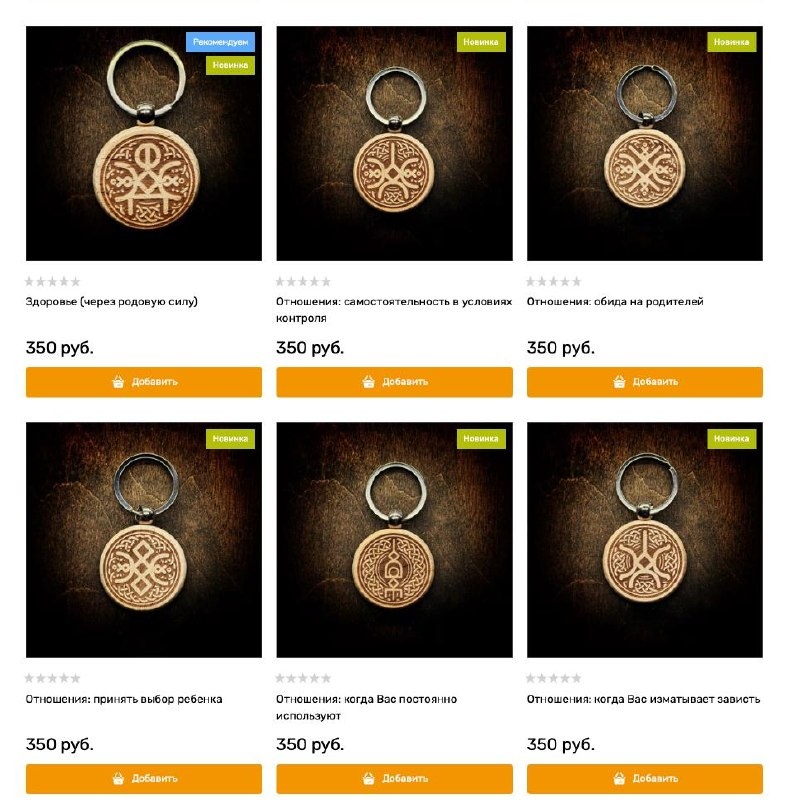Screen dimensions: 788x800
Task: Click basket icon for Вас изматывает зависть
Action: pos(619,778)
